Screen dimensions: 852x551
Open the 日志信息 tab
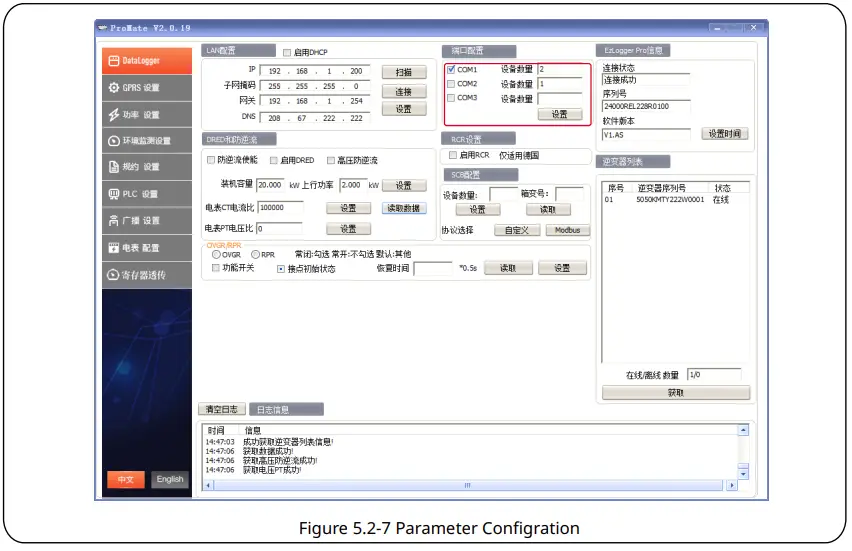coord(286,410)
